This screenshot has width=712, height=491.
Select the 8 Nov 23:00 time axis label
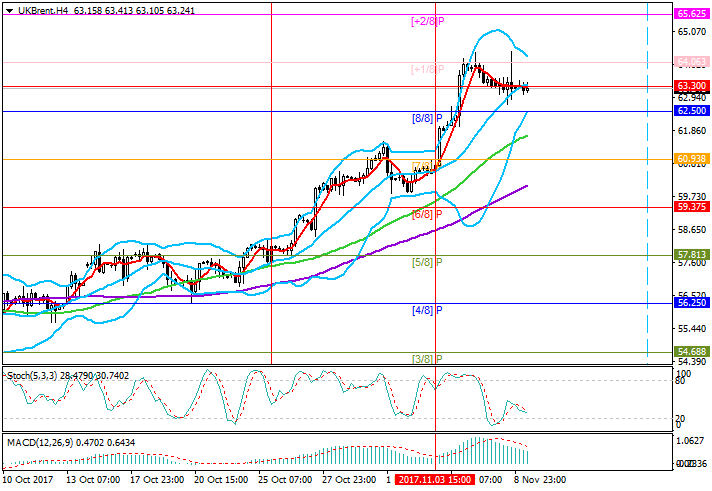click(x=537, y=481)
